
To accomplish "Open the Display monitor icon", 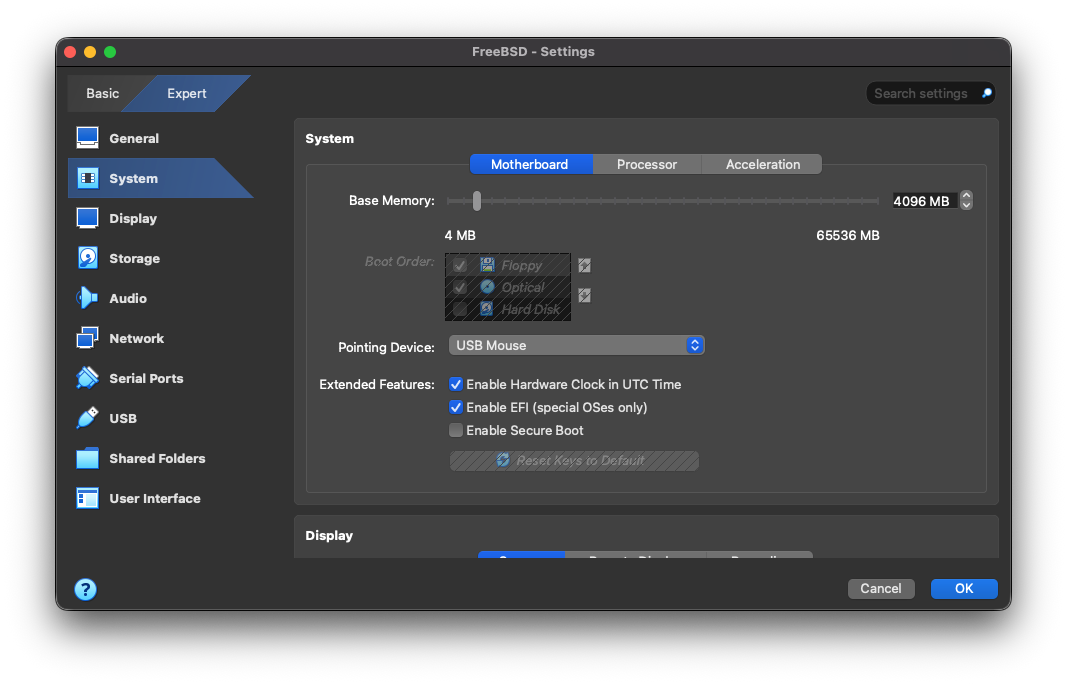I will click(x=87, y=218).
